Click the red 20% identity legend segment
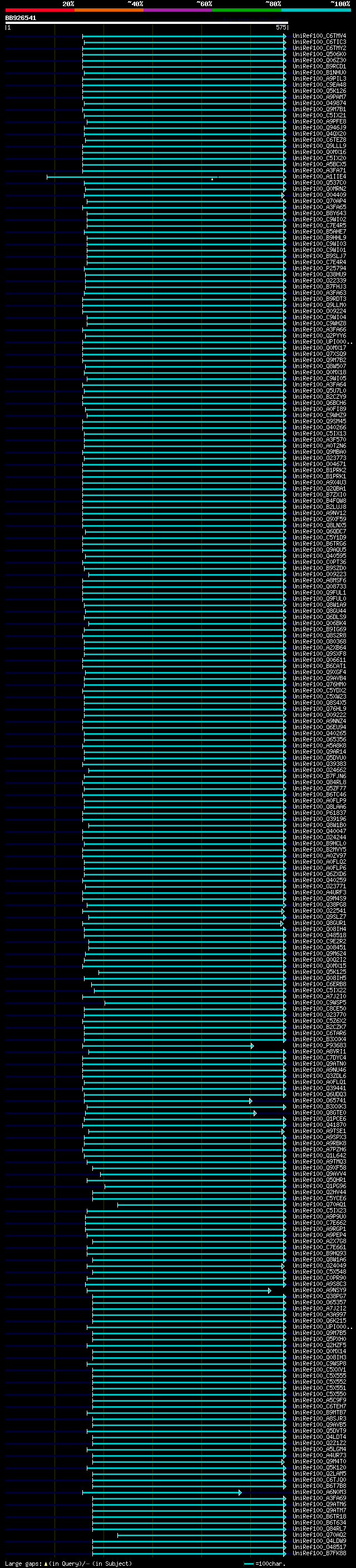Screen dimensions: 356x1568 (x=39, y=11)
